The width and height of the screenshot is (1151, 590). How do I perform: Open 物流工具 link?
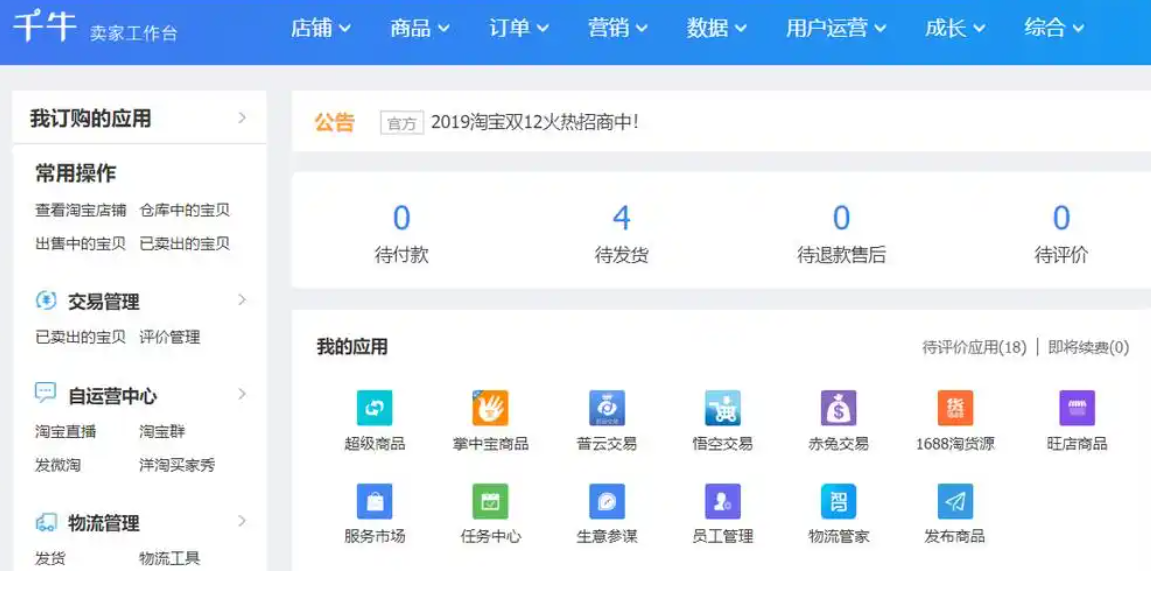[170, 558]
